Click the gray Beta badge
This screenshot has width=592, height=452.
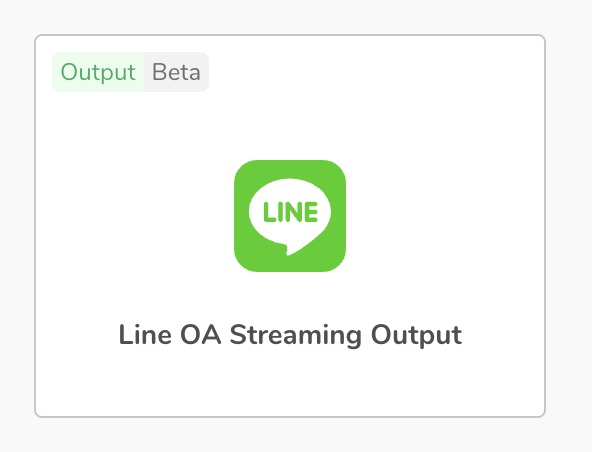[x=176, y=72]
